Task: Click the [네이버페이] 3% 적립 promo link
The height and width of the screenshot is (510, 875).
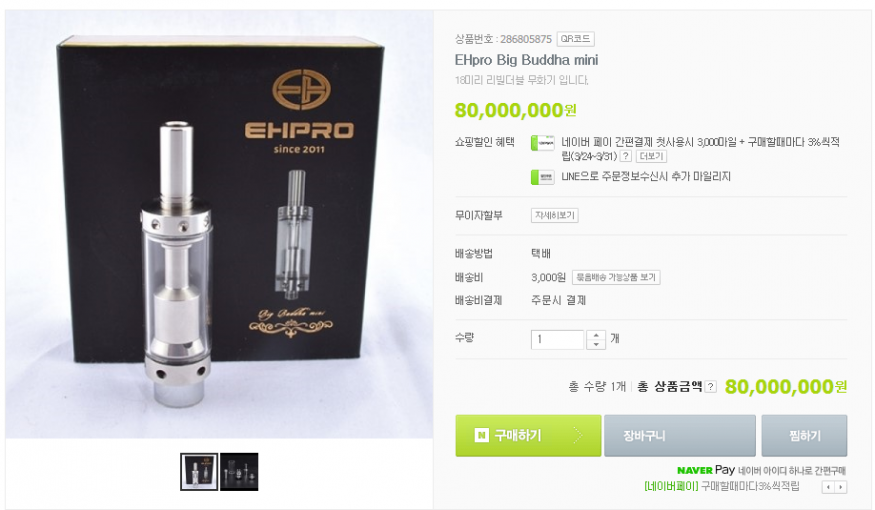Action: click(722, 486)
